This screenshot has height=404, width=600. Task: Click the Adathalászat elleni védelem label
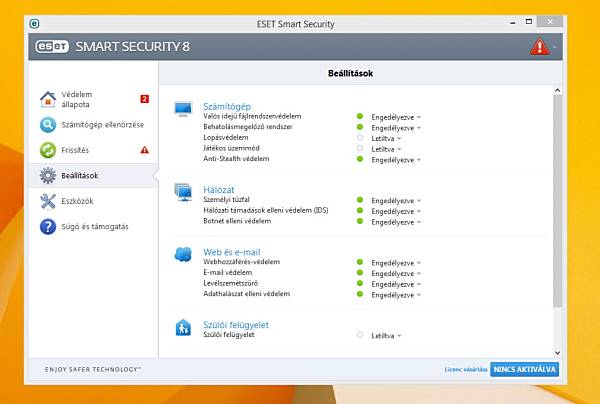246,294
